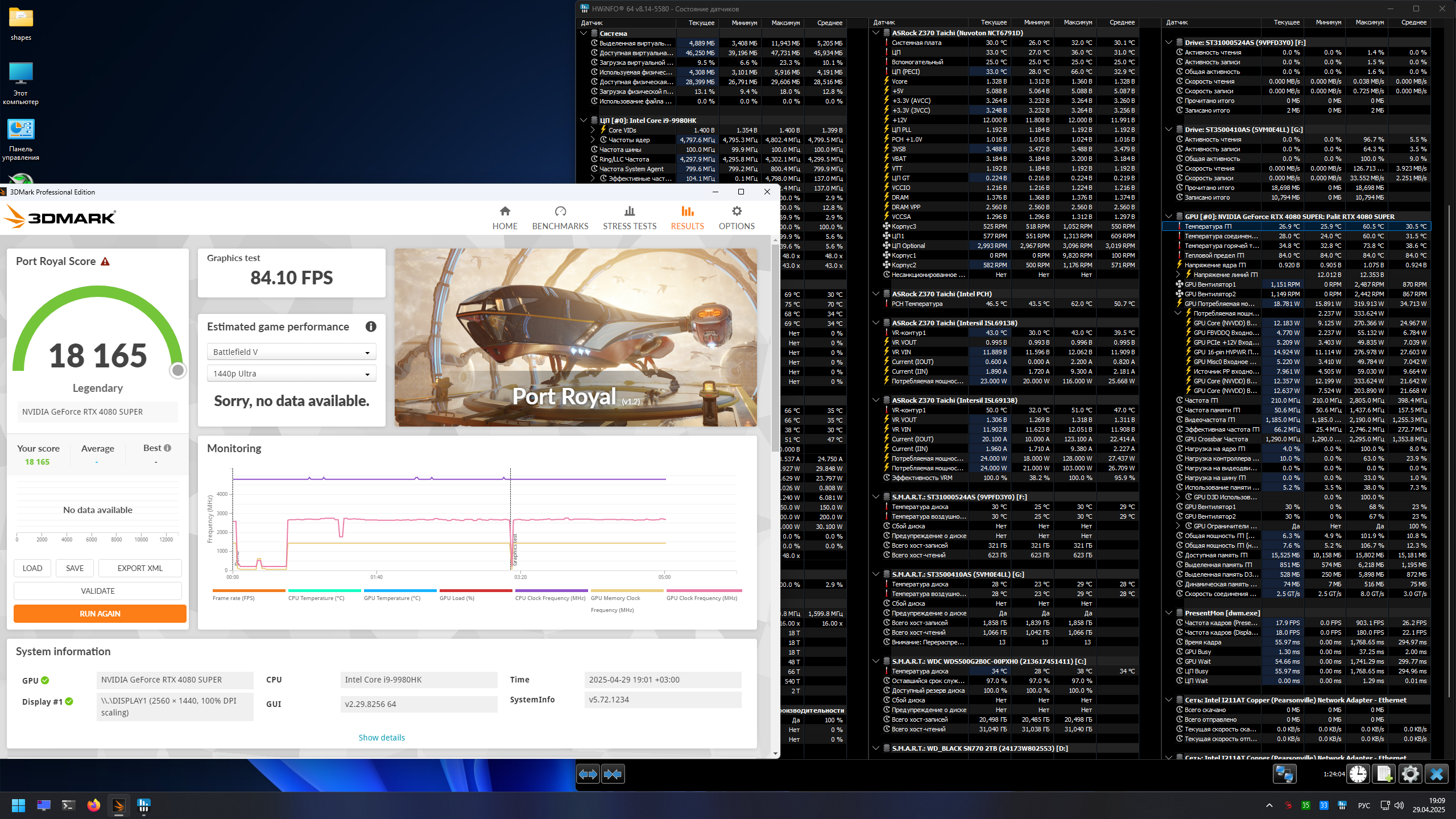This screenshot has width=1456, height=819.
Task: Go to the BENCHMARKS section
Action: (560, 218)
